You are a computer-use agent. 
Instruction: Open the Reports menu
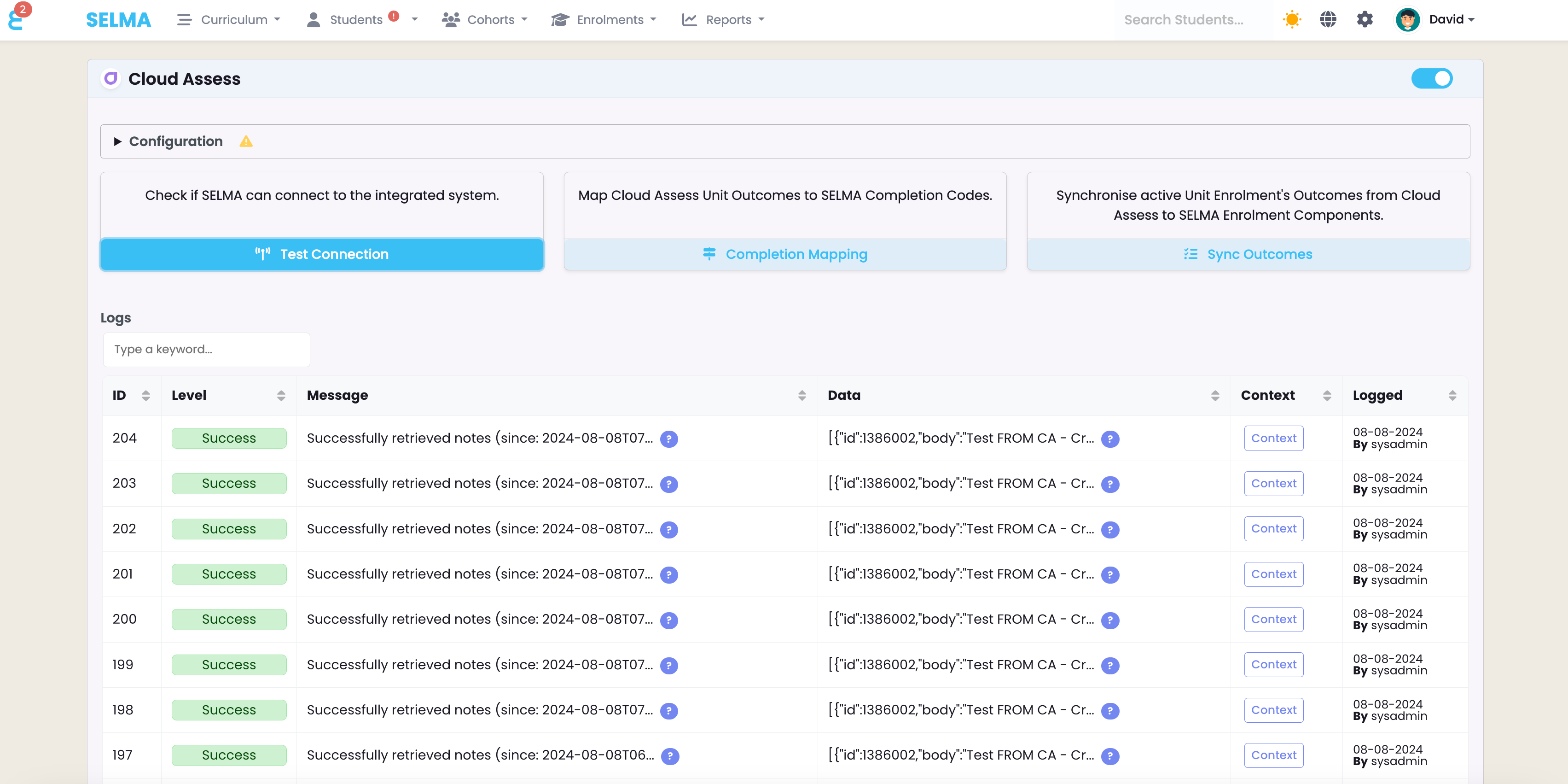coord(723,19)
